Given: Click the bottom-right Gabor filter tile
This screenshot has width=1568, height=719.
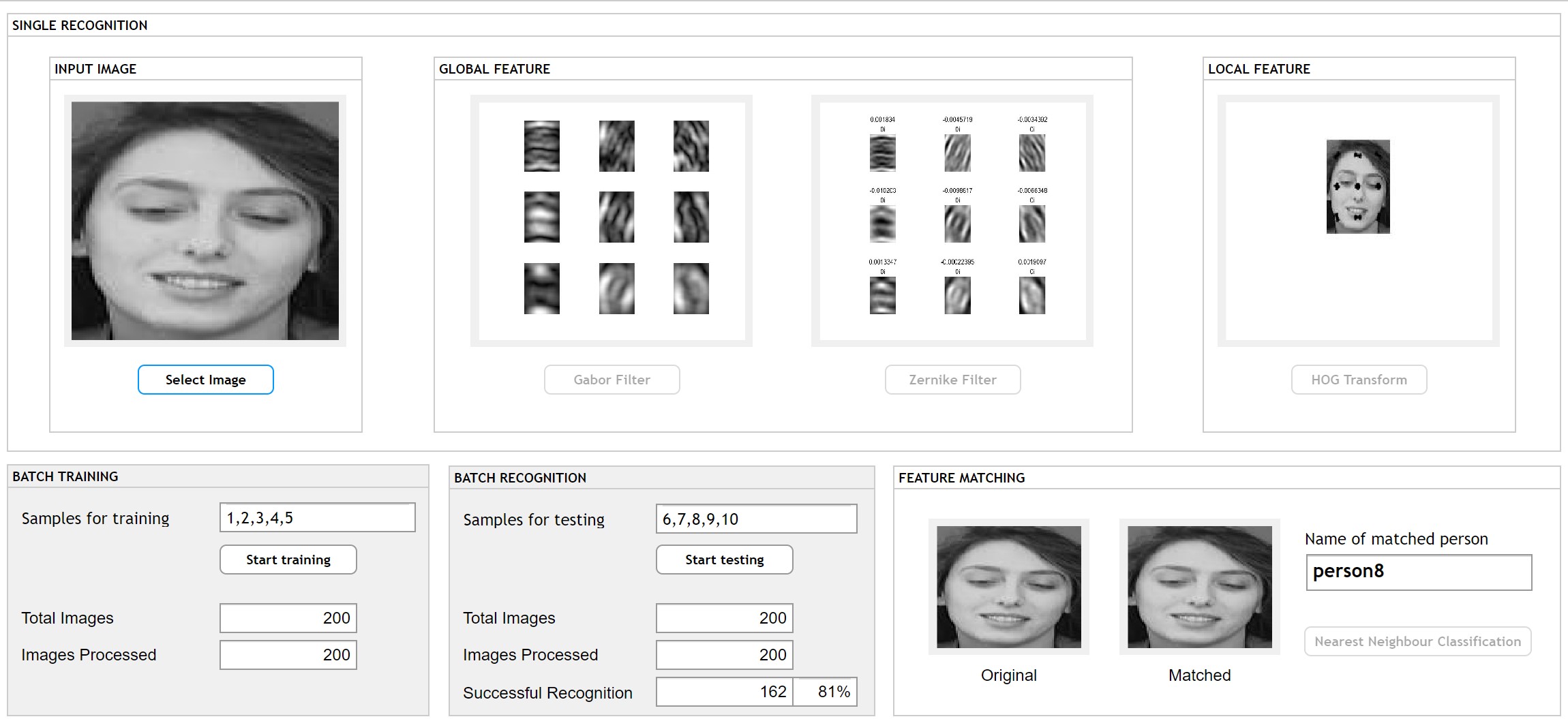Looking at the screenshot, I should click(691, 288).
